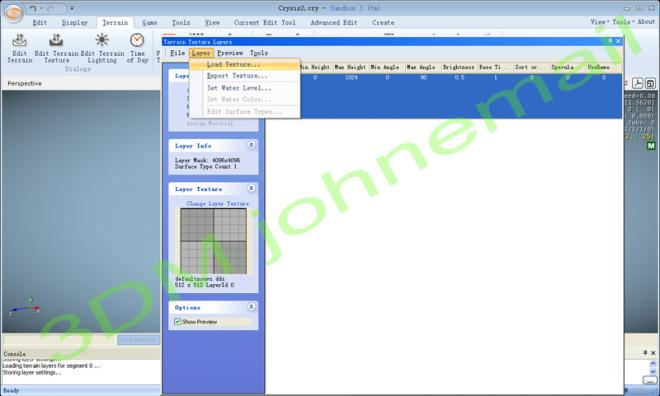The image size is (660, 396).
Task: Toggle the Show Preview checkbox
Action: click(177, 322)
